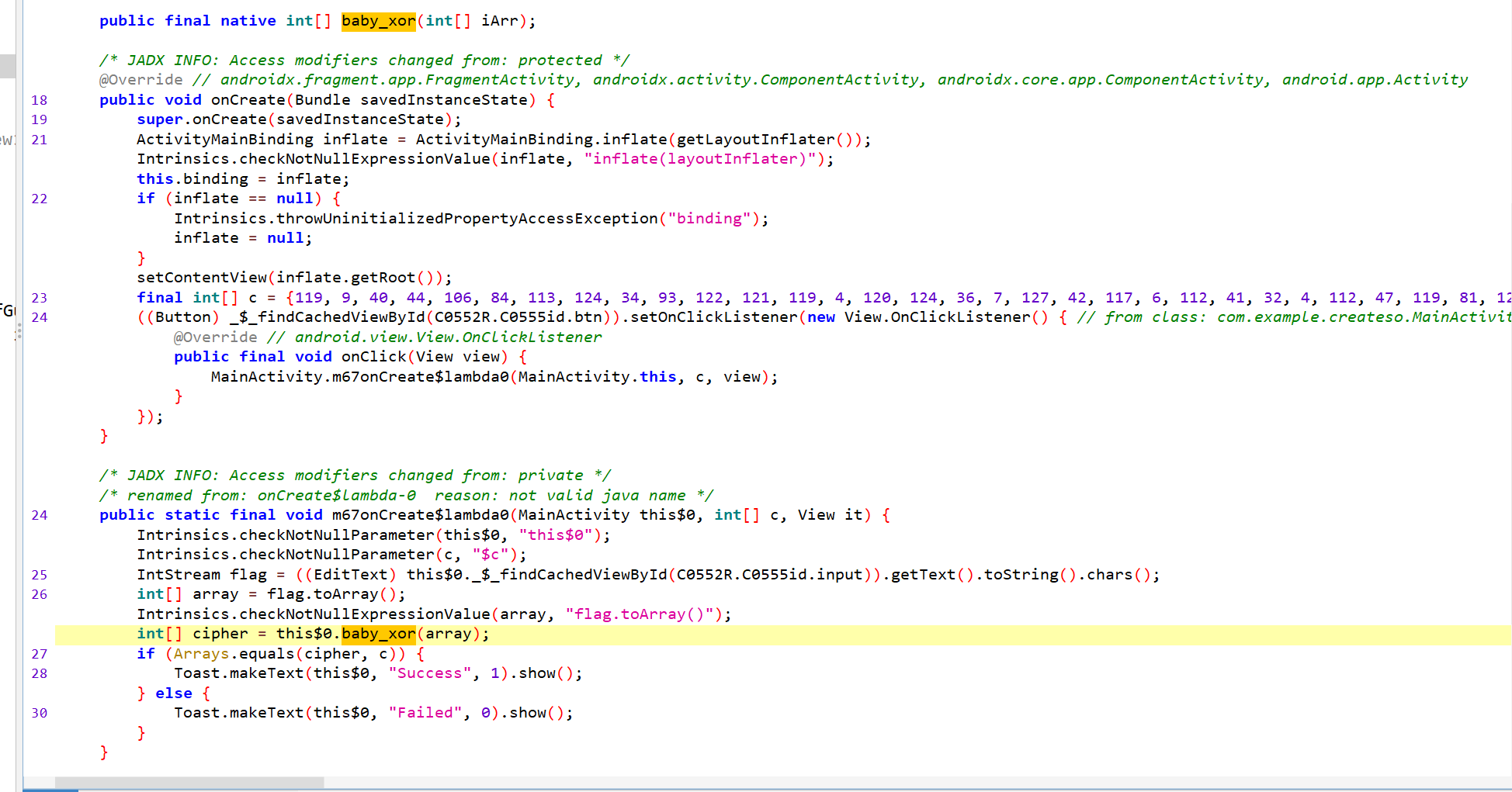Click line number 30 in the gutter

(x=40, y=713)
